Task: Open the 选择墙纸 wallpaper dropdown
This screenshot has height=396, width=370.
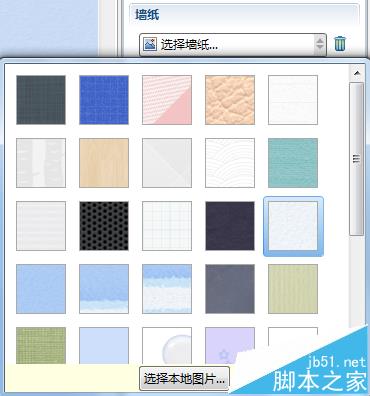Action: (x=233, y=44)
